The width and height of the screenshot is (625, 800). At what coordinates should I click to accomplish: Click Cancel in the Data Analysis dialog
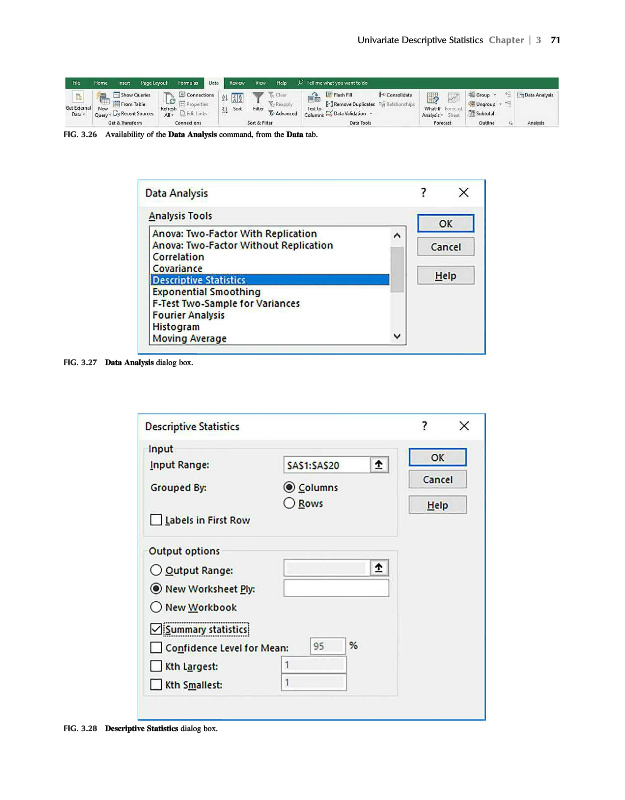(445, 247)
